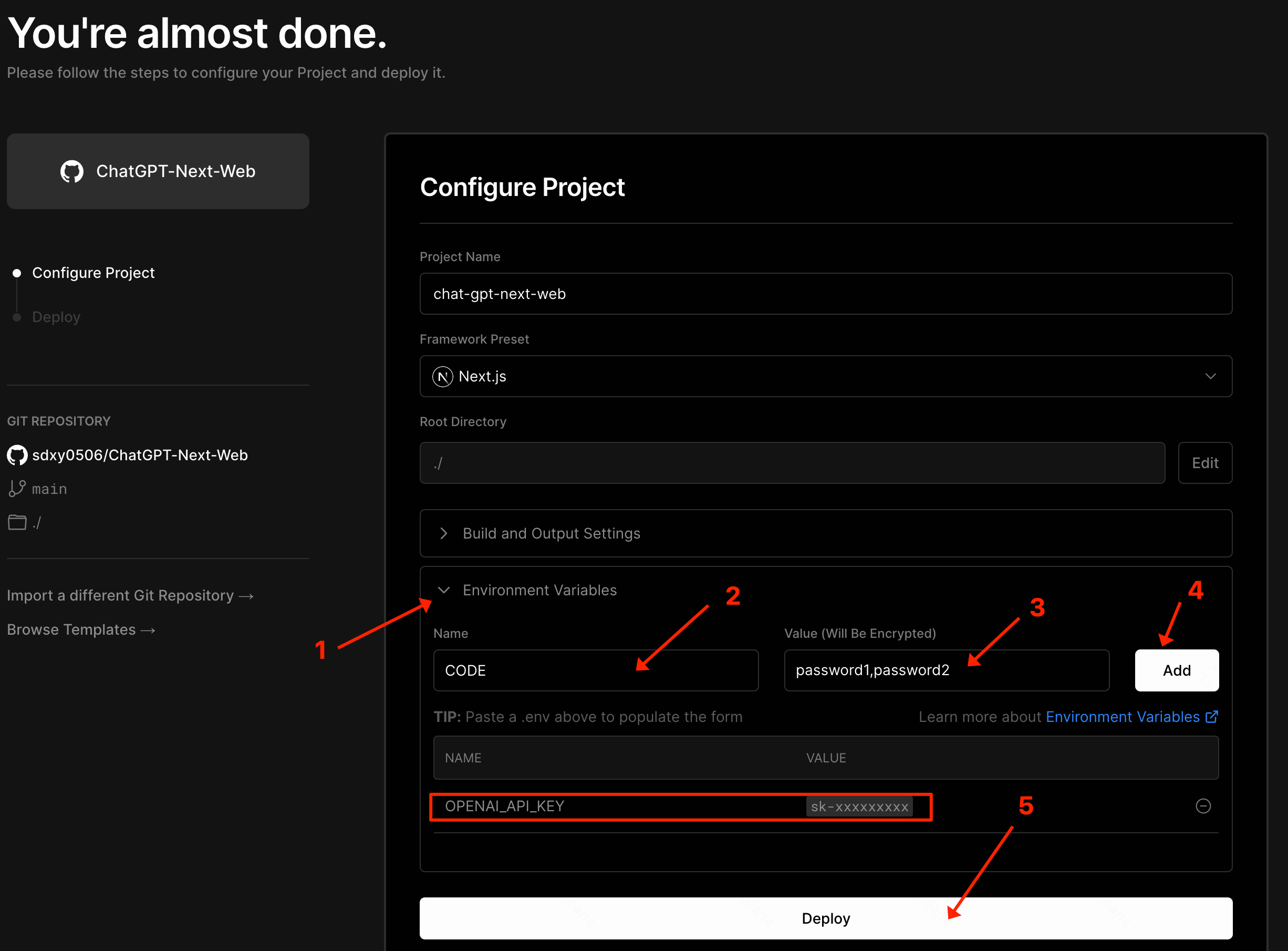
Task: Click the Edit button for Root Directory
Action: (1204, 462)
